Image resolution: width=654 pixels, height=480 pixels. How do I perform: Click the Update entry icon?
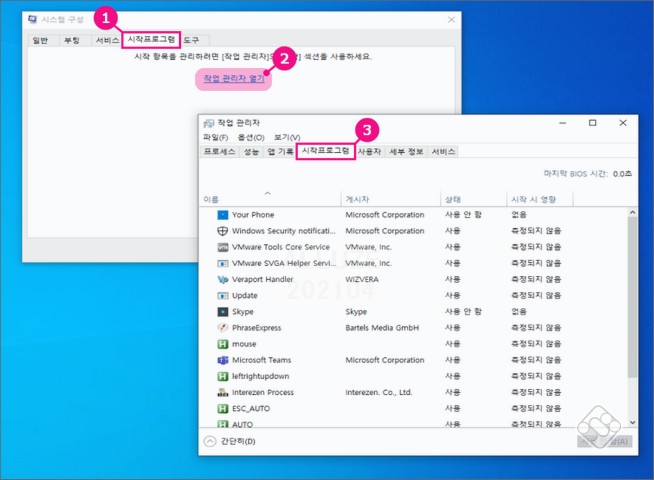coord(223,296)
